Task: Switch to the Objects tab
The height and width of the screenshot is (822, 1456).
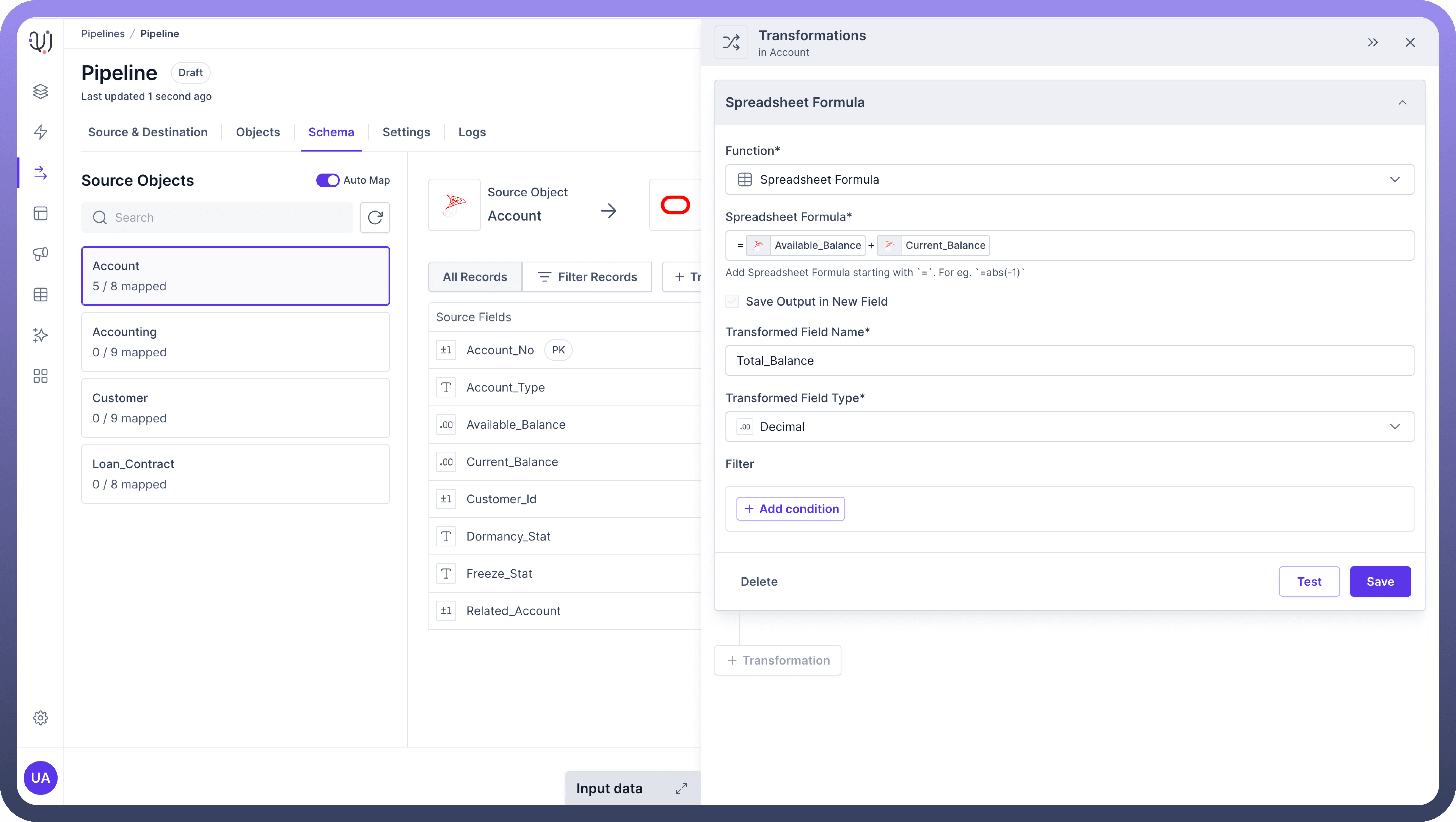Action: (x=258, y=132)
